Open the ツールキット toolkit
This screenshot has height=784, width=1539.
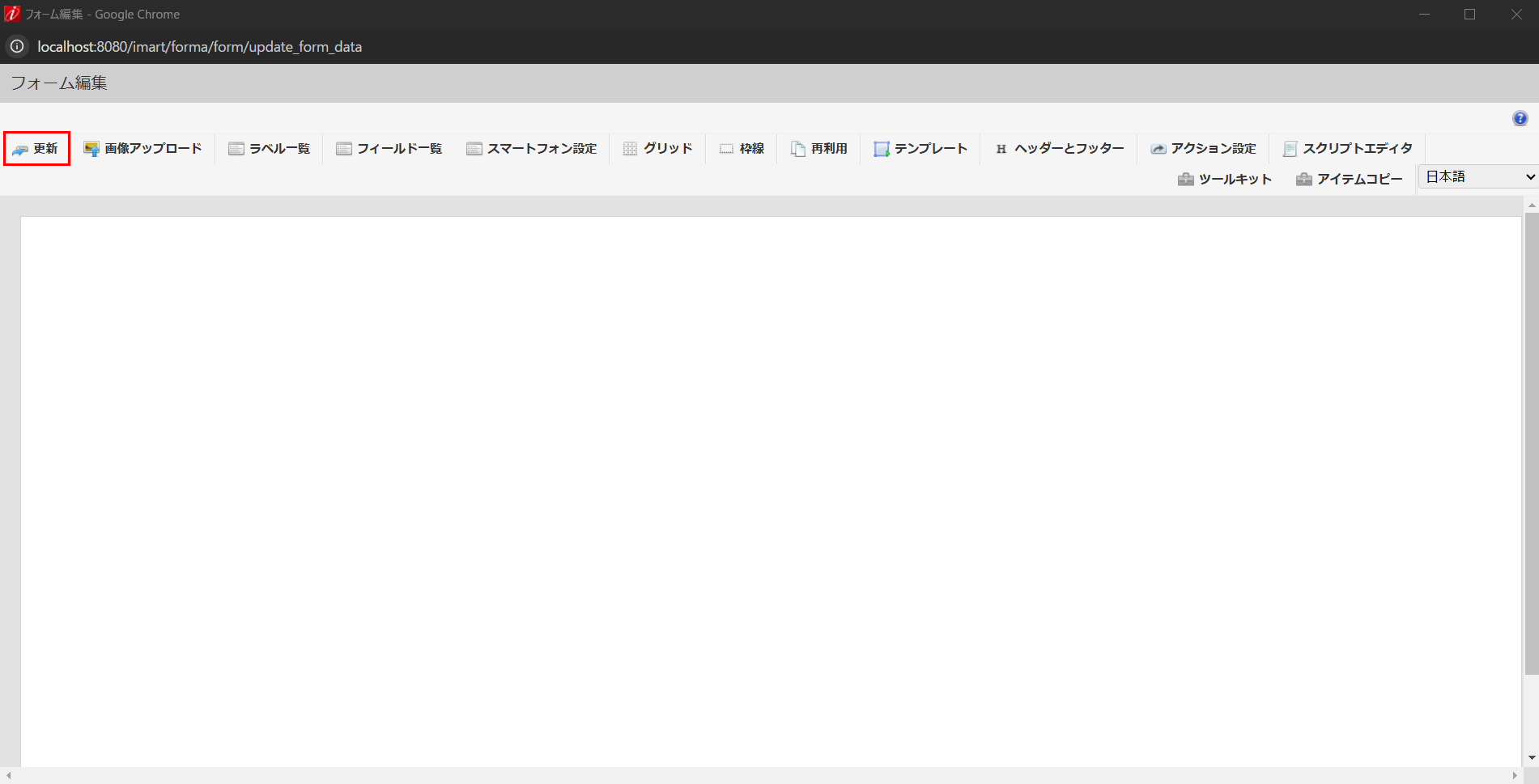(1224, 179)
